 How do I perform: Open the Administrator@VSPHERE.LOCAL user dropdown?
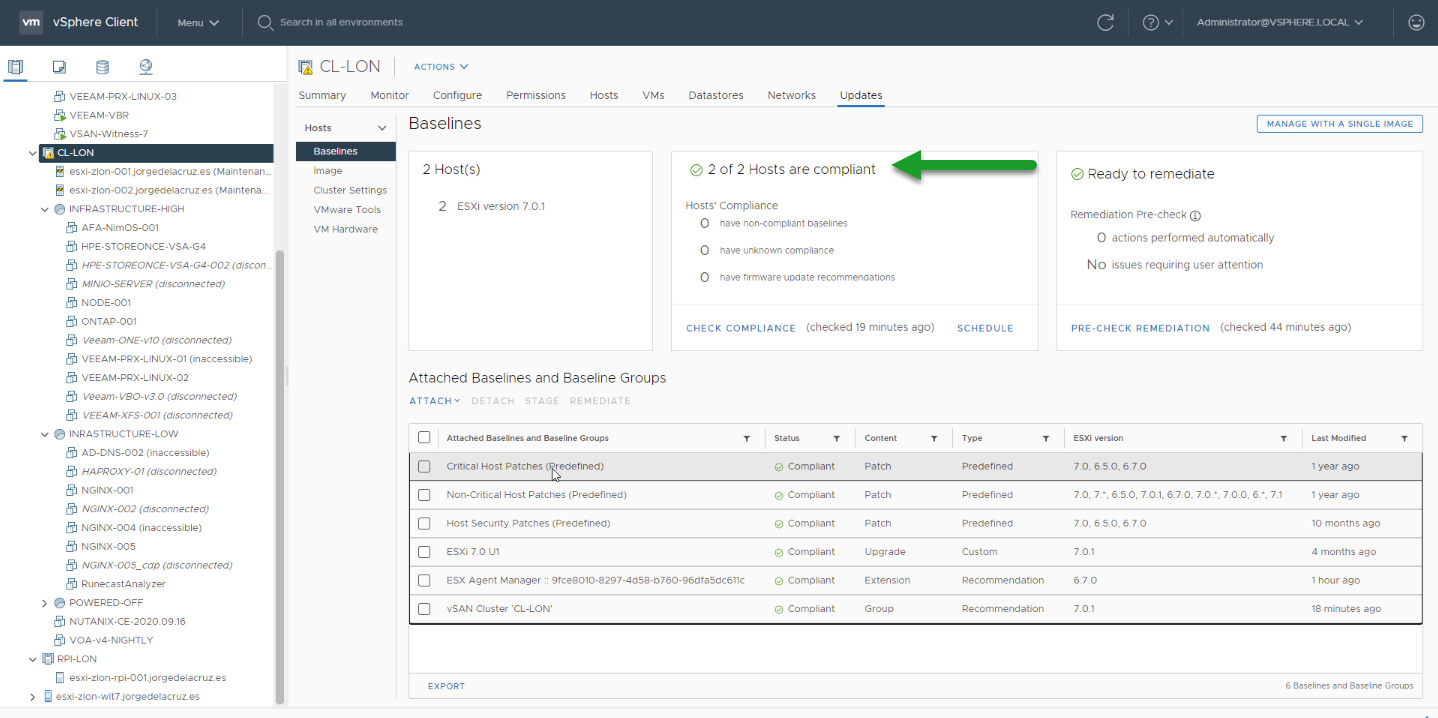pyautogui.click(x=1281, y=22)
